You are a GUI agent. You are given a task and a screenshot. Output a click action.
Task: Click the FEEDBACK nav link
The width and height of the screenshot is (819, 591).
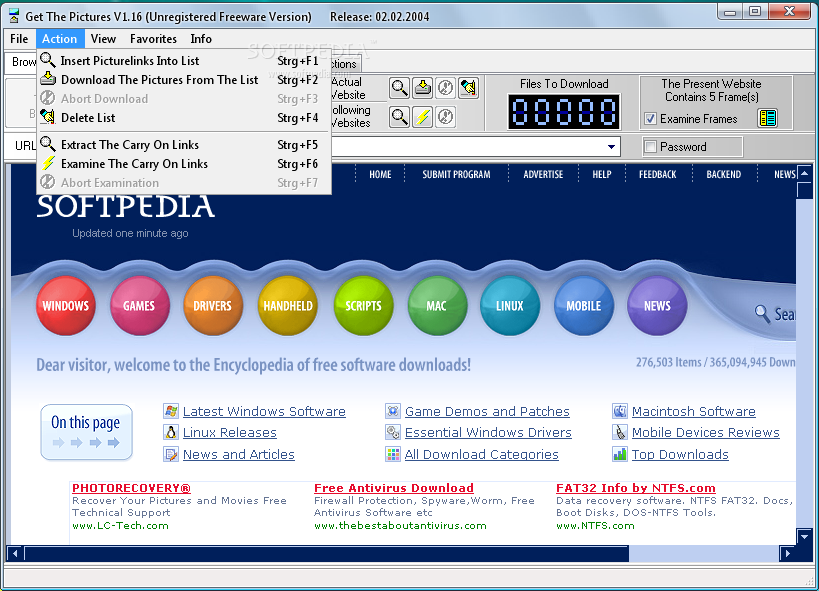click(x=658, y=175)
